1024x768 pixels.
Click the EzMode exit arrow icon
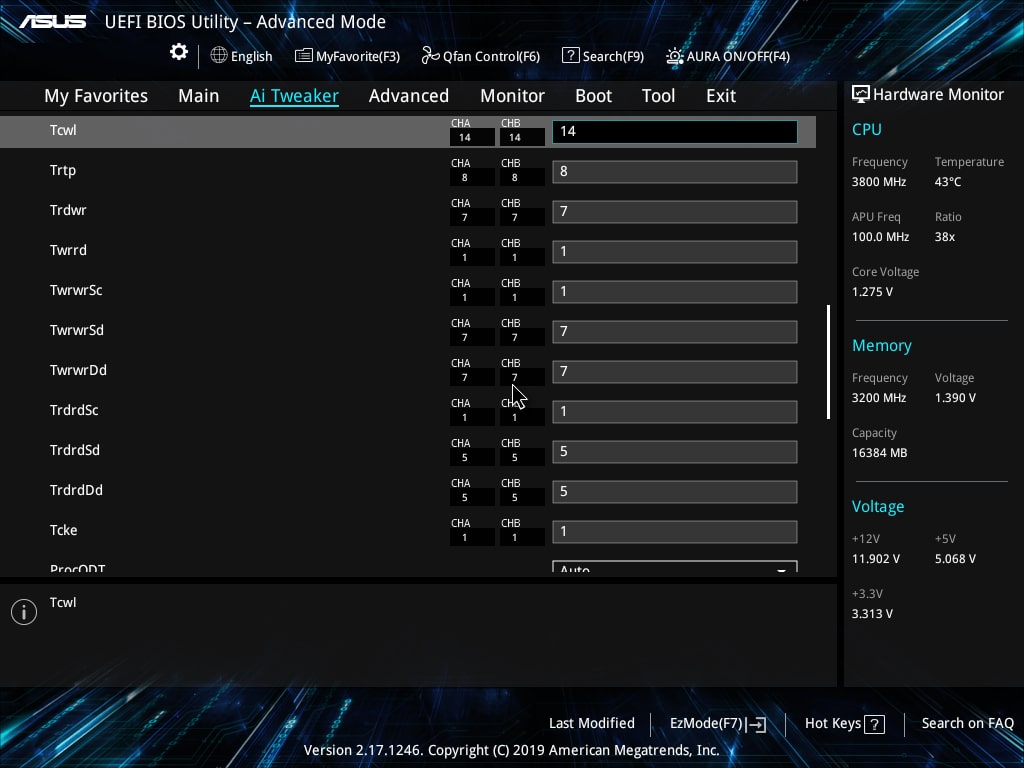click(x=756, y=724)
